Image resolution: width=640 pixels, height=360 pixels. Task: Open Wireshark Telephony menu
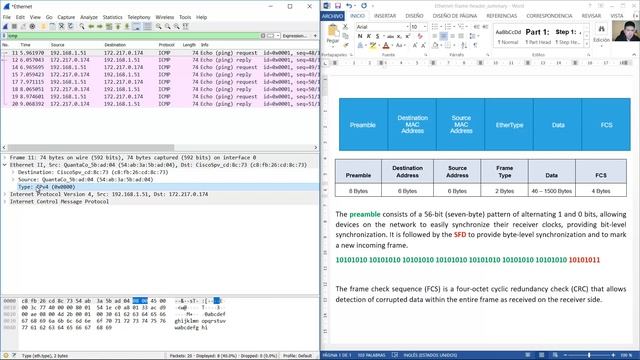coord(139,17)
